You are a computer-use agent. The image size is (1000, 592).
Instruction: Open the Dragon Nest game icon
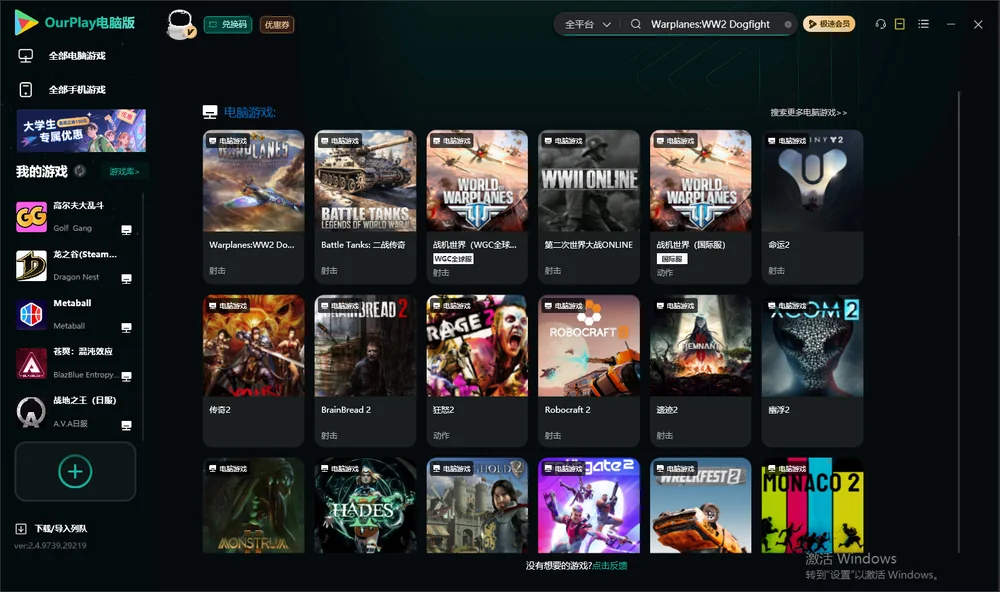(31, 266)
